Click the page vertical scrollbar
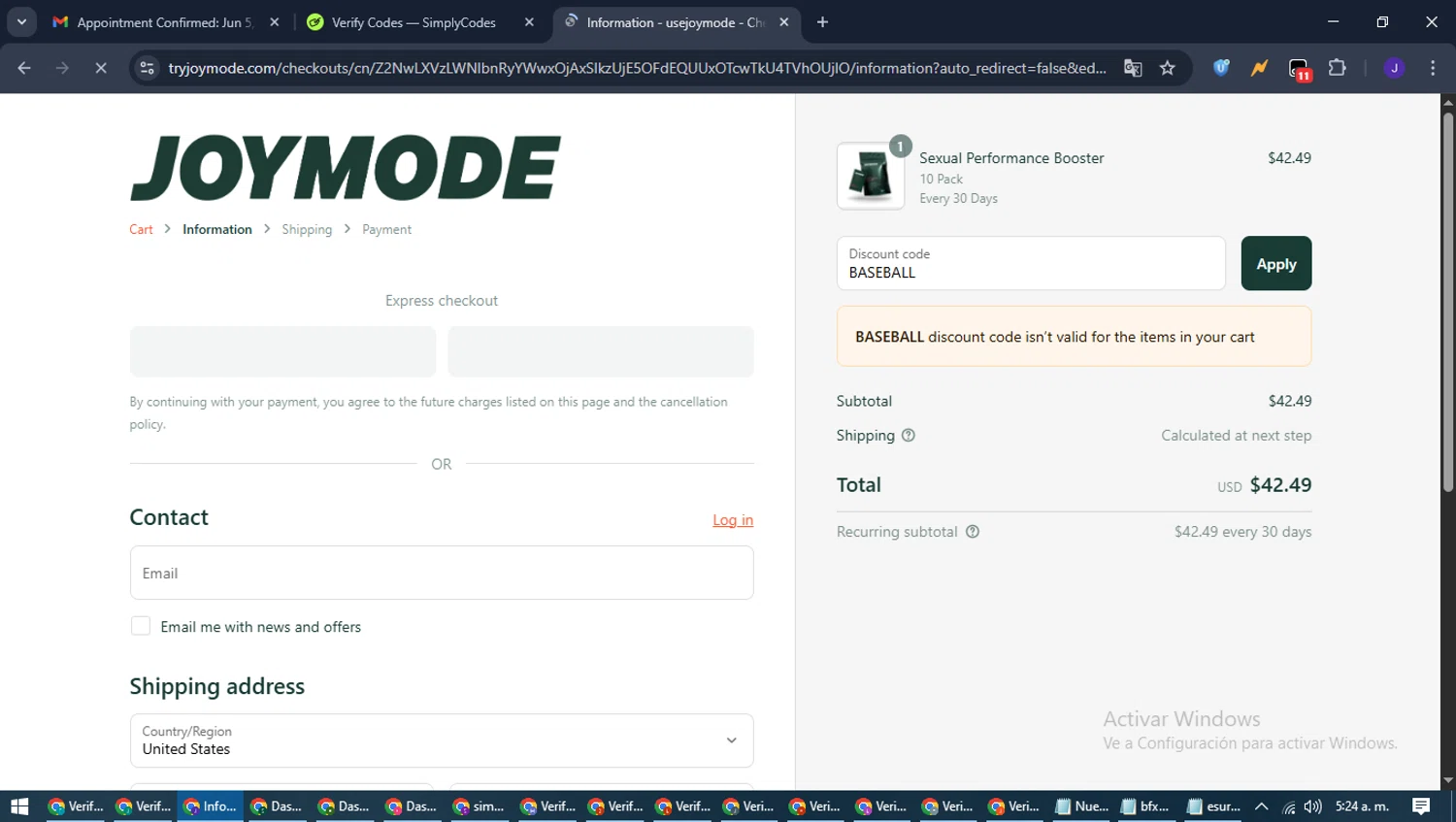This screenshot has height=822, width=1456. (x=1448, y=302)
